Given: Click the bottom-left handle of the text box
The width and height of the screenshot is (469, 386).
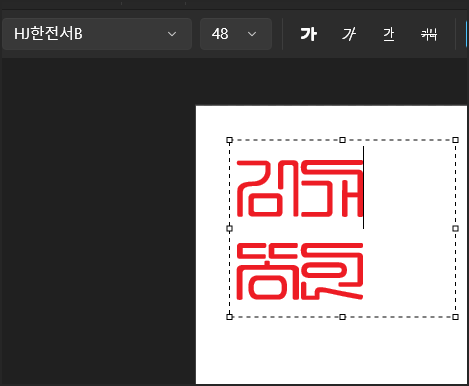Looking at the screenshot, I should click(x=229, y=317).
